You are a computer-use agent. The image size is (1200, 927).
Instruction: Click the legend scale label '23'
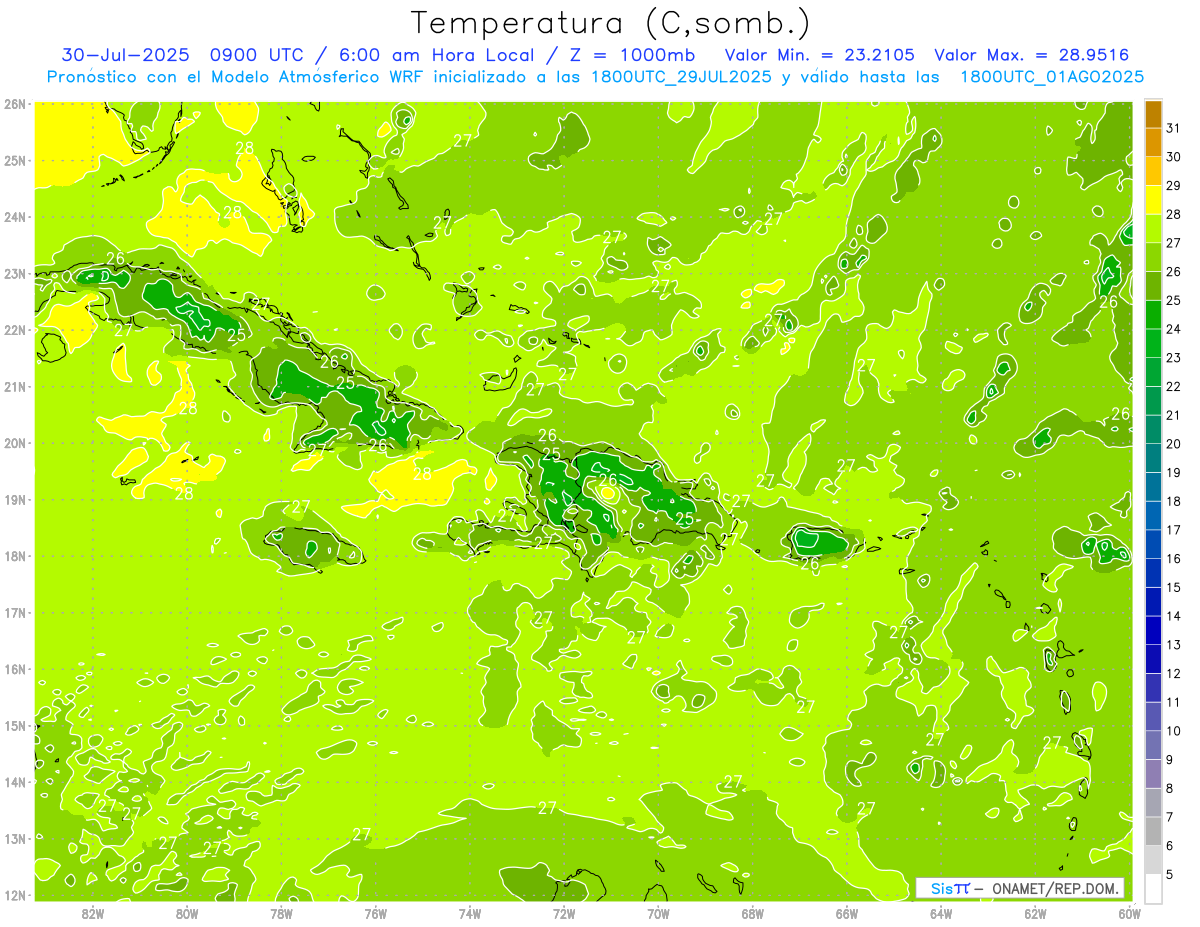click(1173, 358)
